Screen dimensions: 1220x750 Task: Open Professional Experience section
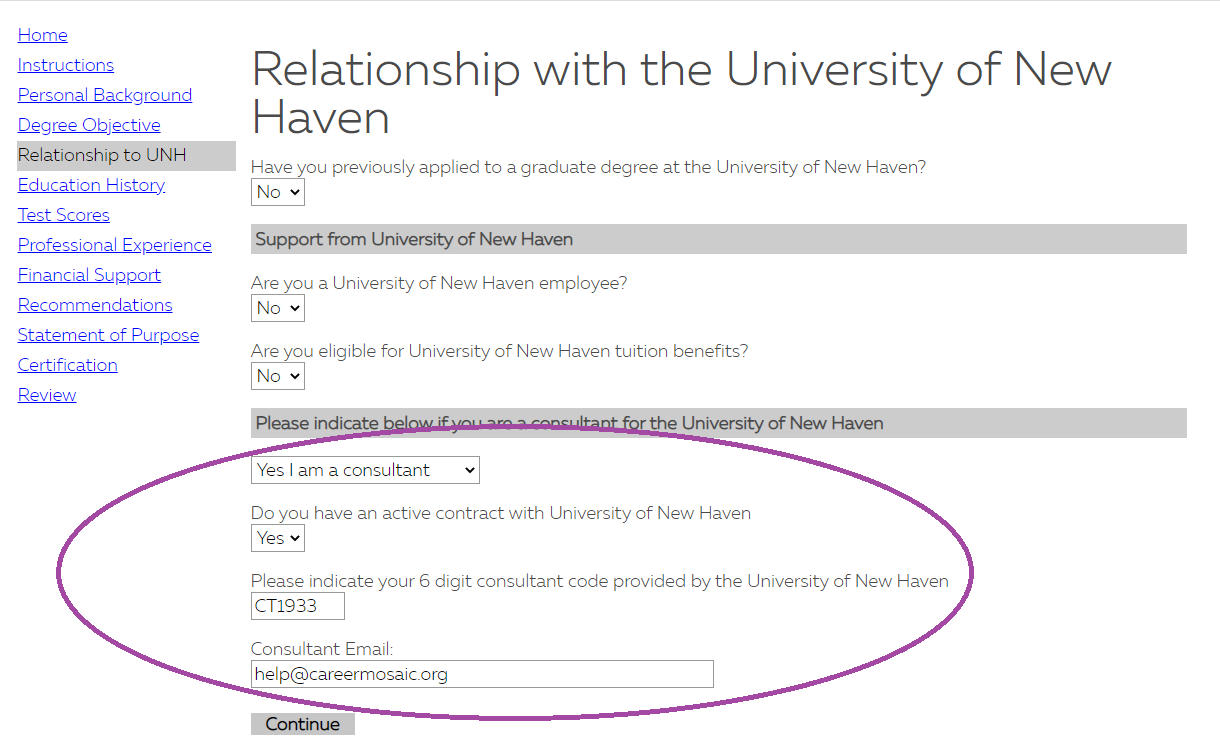click(115, 245)
